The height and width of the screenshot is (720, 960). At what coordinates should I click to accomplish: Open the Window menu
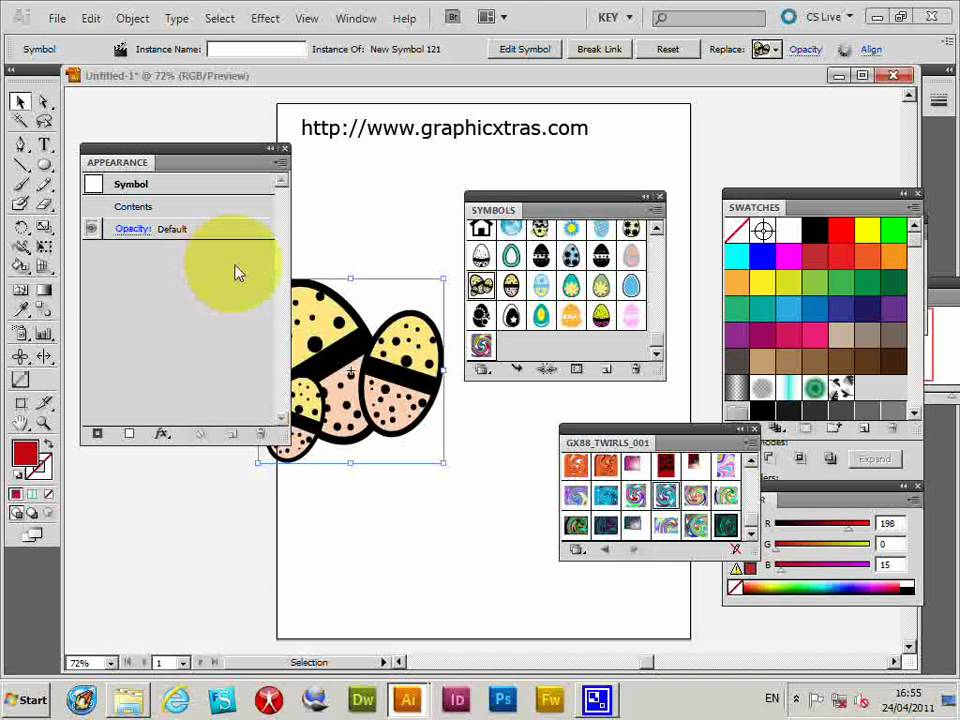[x=356, y=18]
